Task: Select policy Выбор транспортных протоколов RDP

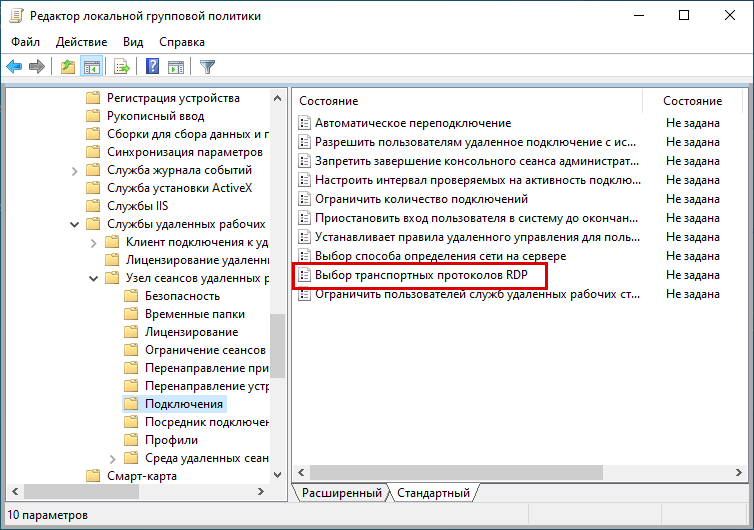Action: [x=421, y=275]
